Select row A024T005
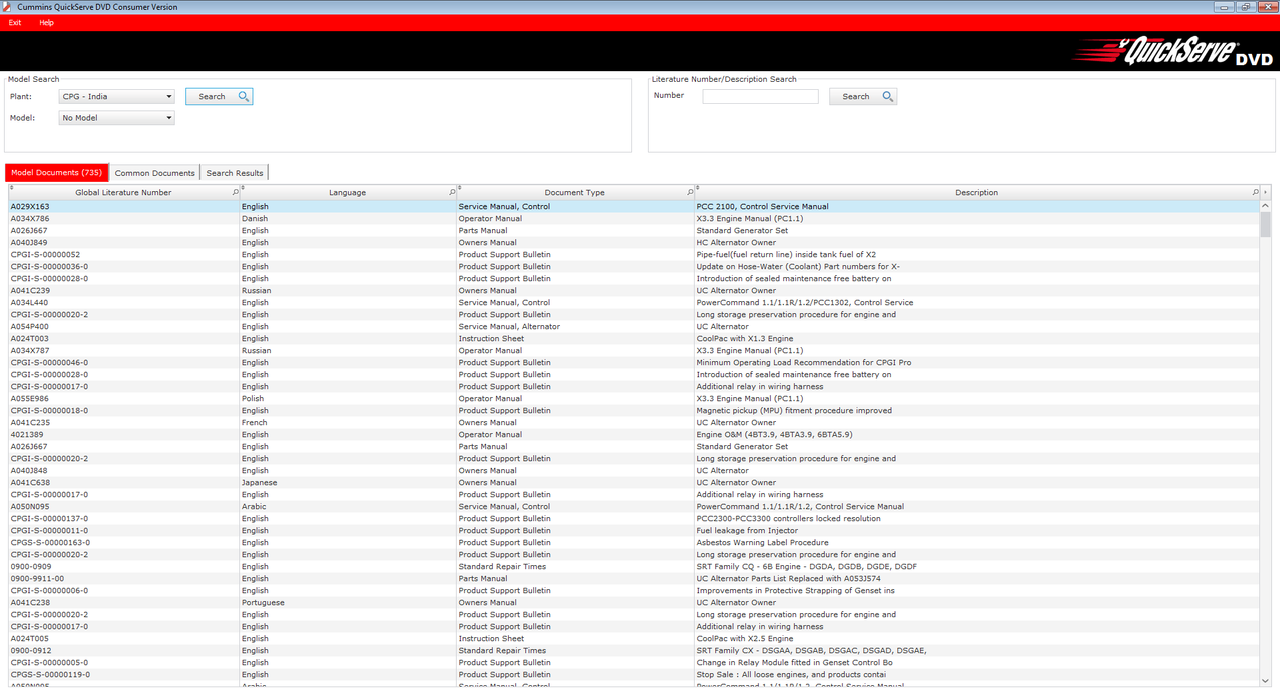Viewport: 1280px width, 693px height. (633, 639)
